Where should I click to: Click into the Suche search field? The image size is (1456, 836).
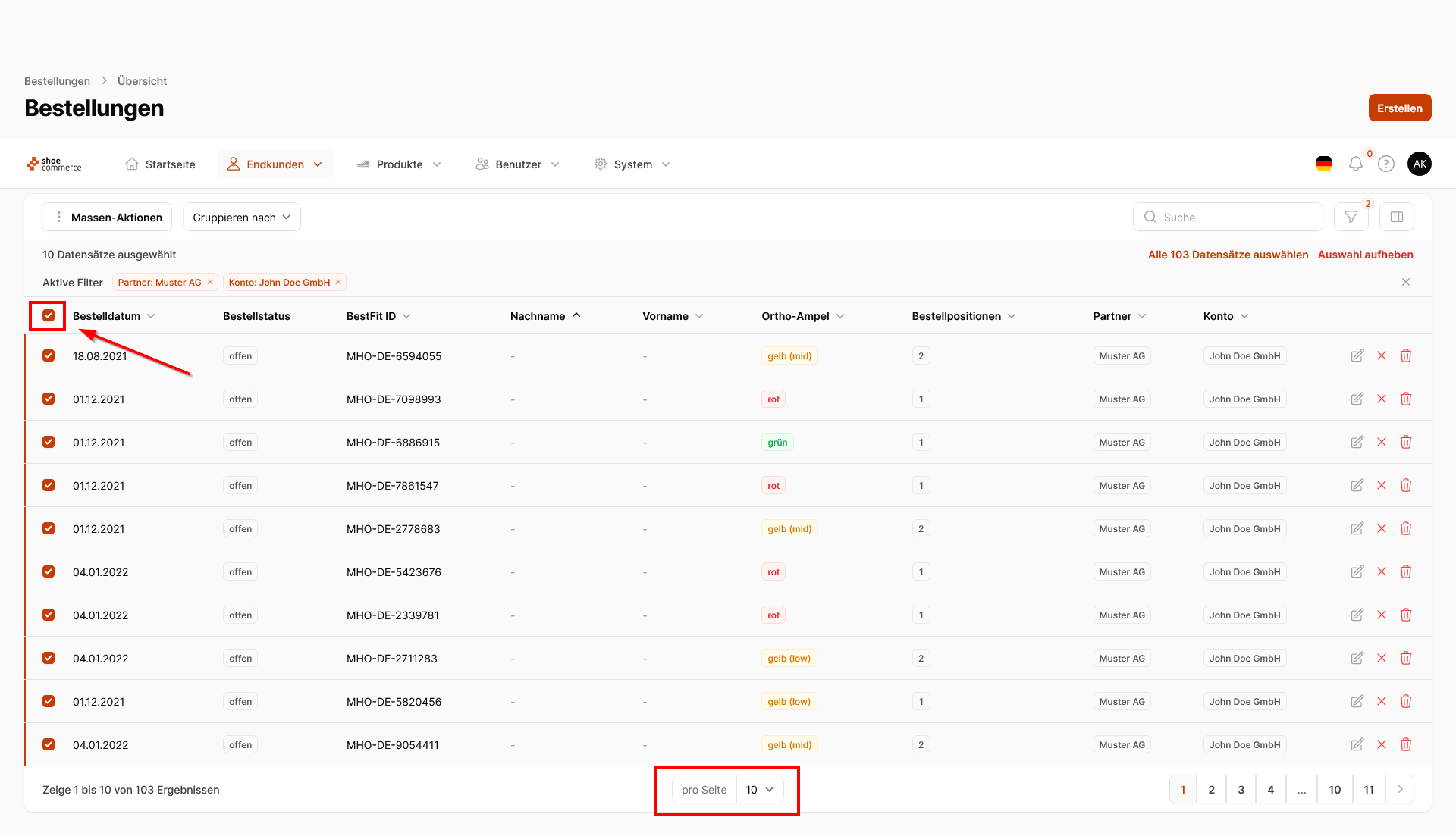tap(1236, 218)
